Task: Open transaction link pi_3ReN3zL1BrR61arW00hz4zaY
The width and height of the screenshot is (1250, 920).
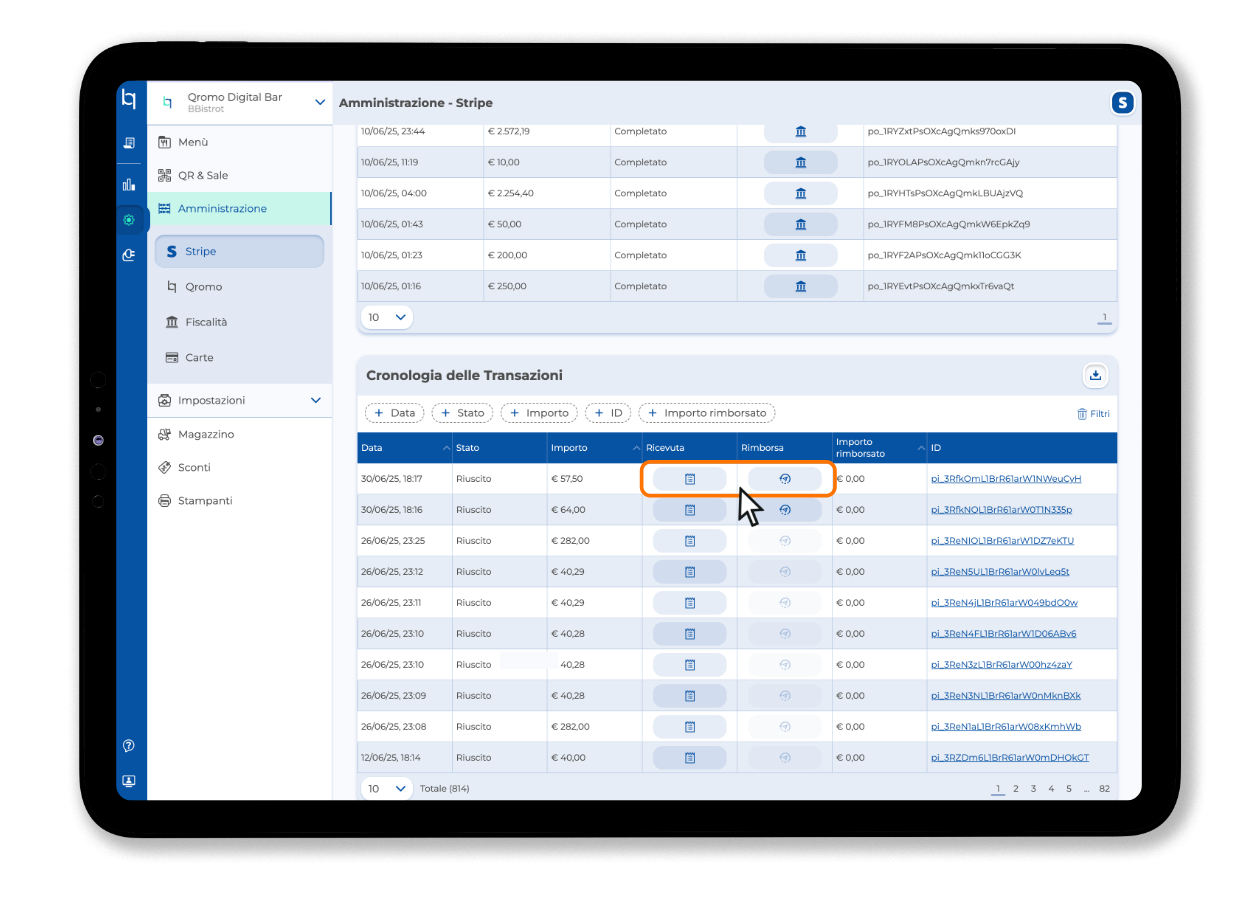Action: [1001, 665]
